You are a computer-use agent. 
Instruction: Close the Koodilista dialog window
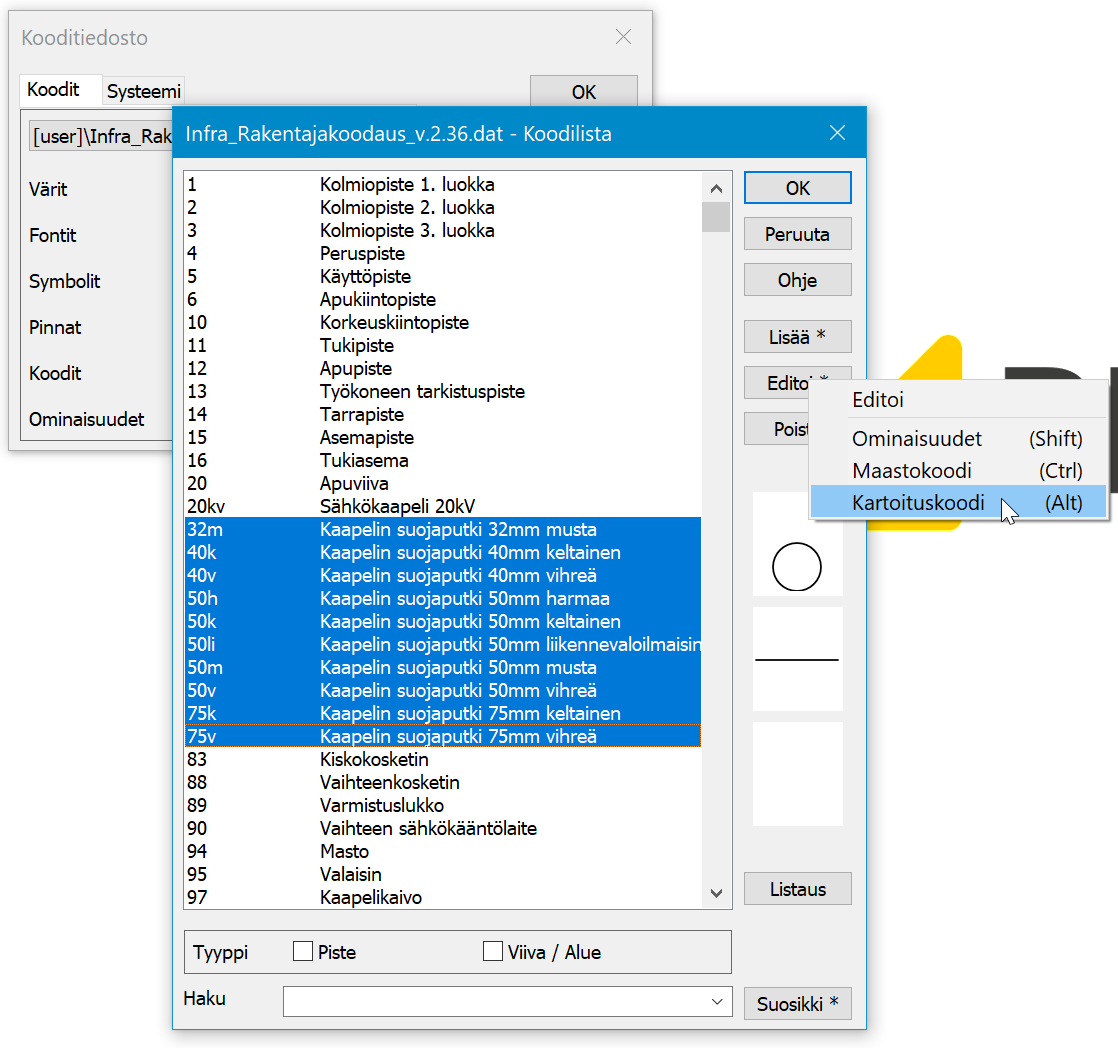(x=838, y=133)
